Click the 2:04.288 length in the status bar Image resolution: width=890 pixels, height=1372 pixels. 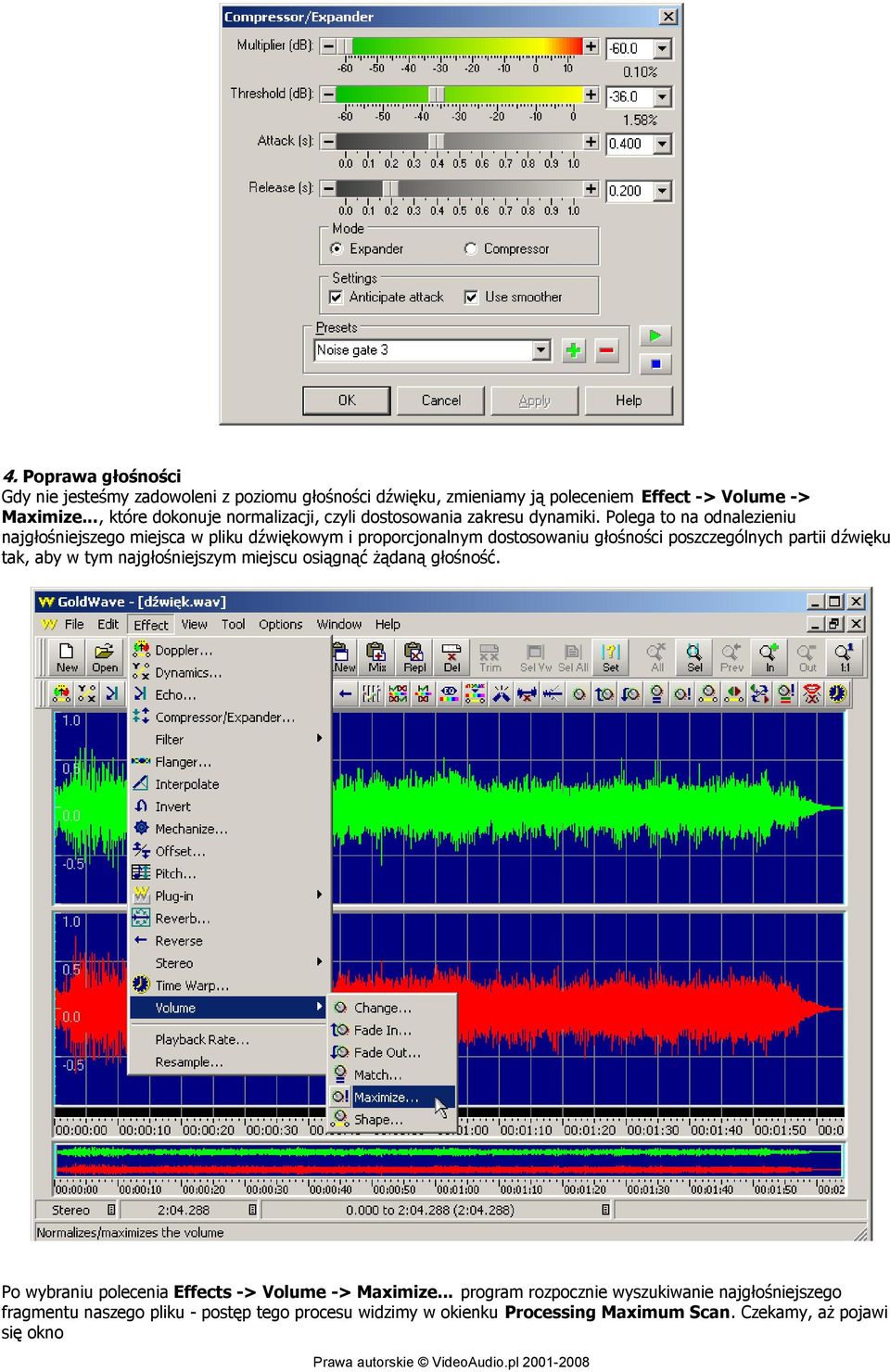(191, 1210)
